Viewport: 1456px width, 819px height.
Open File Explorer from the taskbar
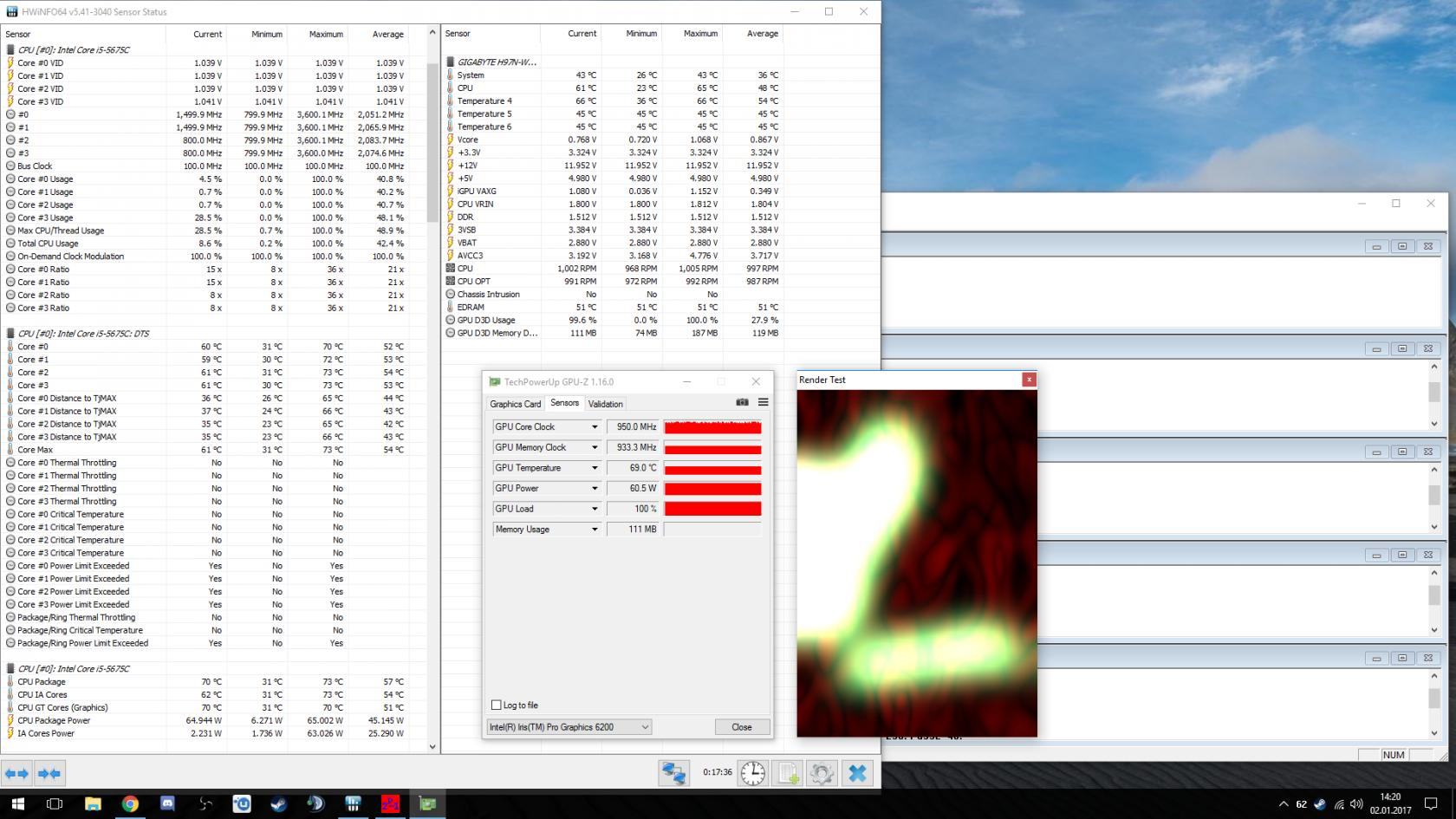click(x=93, y=803)
